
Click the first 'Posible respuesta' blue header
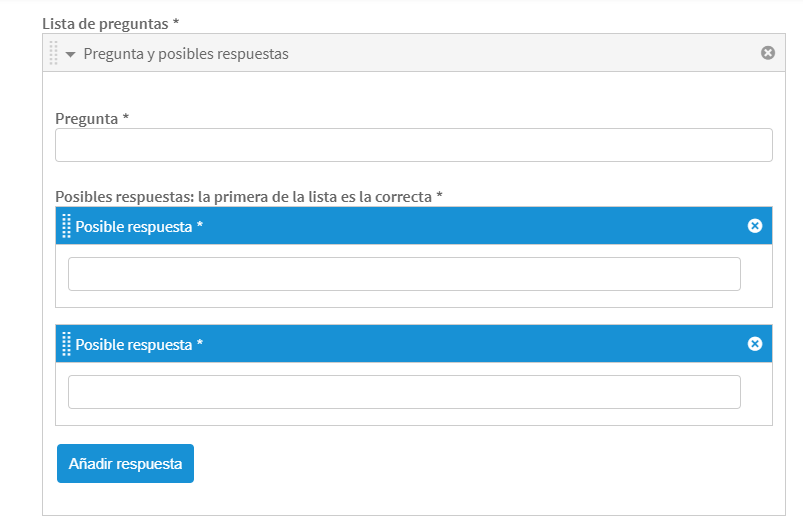coord(400,226)
